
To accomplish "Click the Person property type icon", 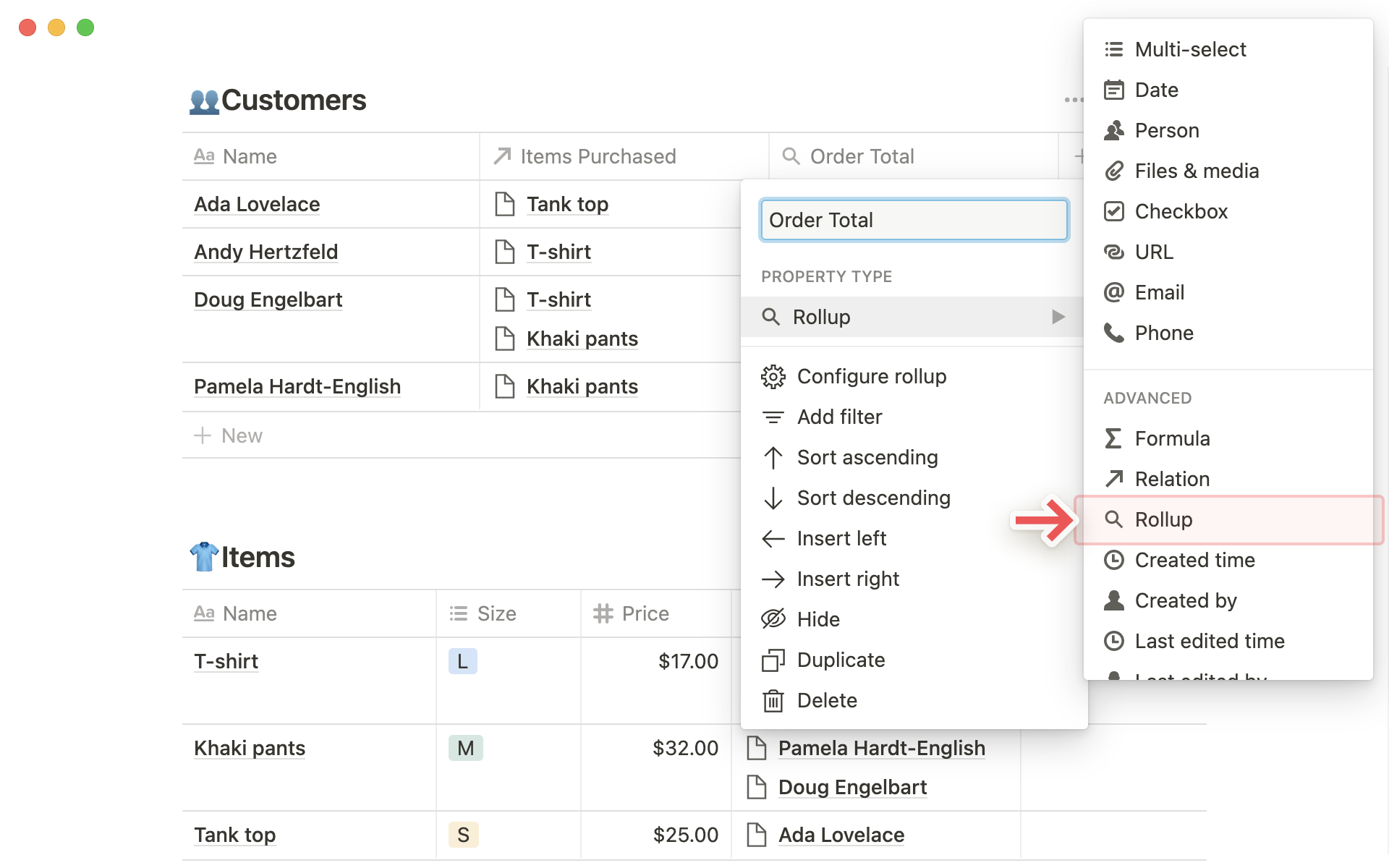I will (x=1113, y=130).
